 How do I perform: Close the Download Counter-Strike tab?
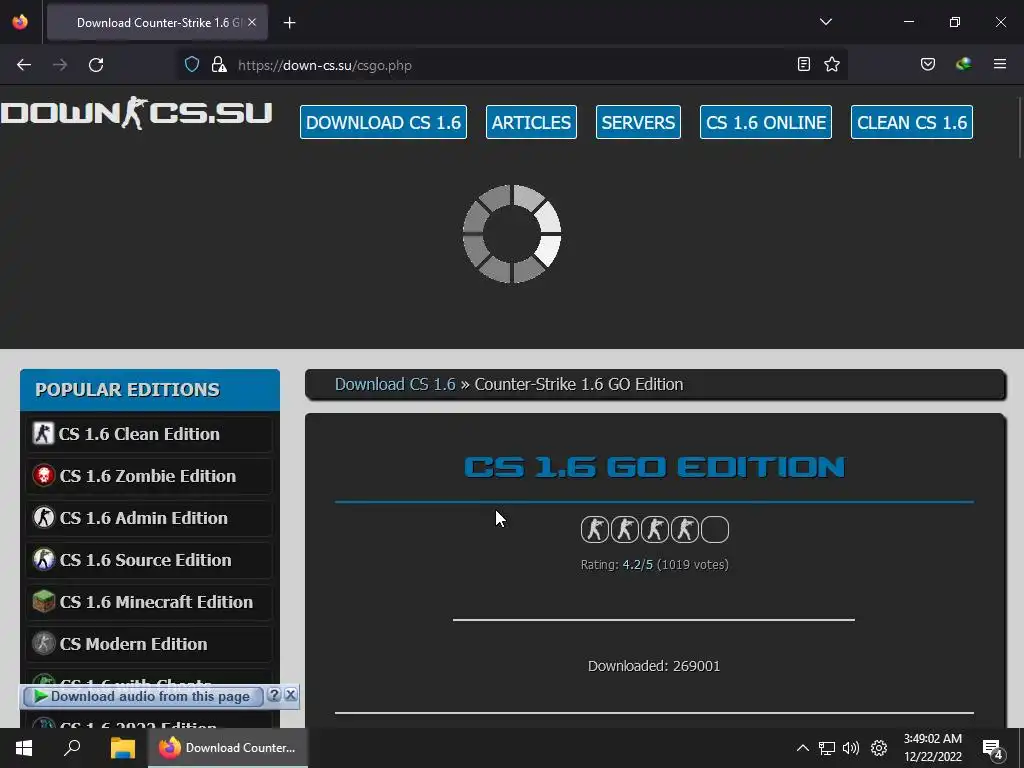click(252, 22)
